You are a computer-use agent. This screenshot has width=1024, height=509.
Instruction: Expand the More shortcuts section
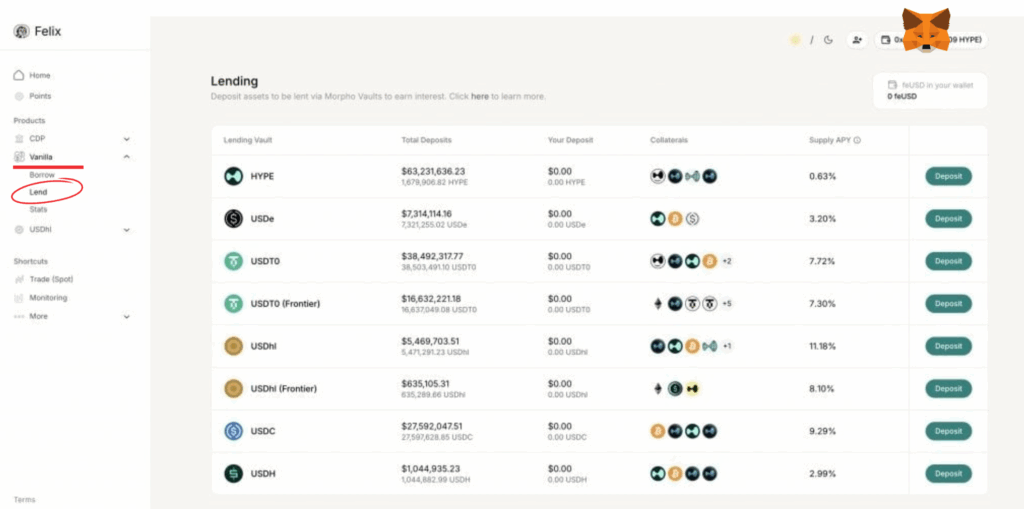[x=127, y=317]
